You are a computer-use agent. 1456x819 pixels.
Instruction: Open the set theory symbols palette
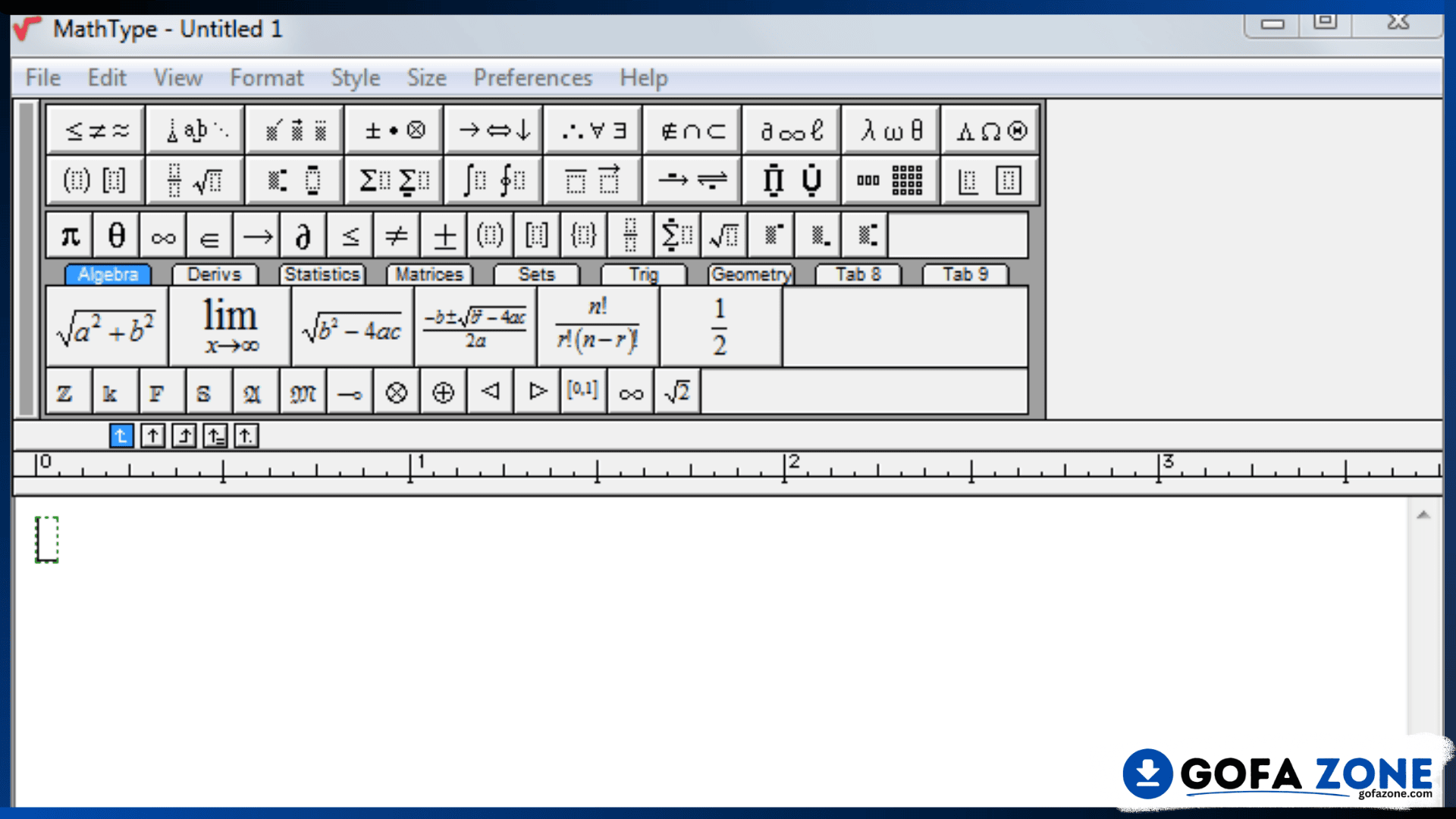(692, 130)
